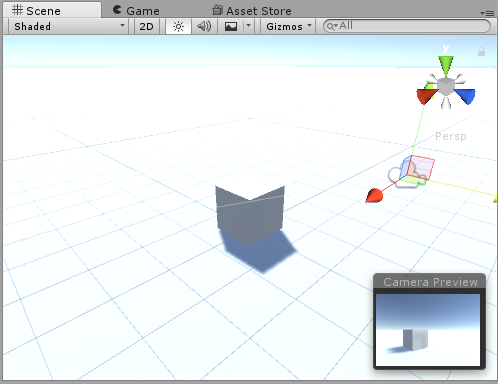Click the scene search field
Image resolution: width=498 pixels, height=384 pixels.
coord(407,26)
